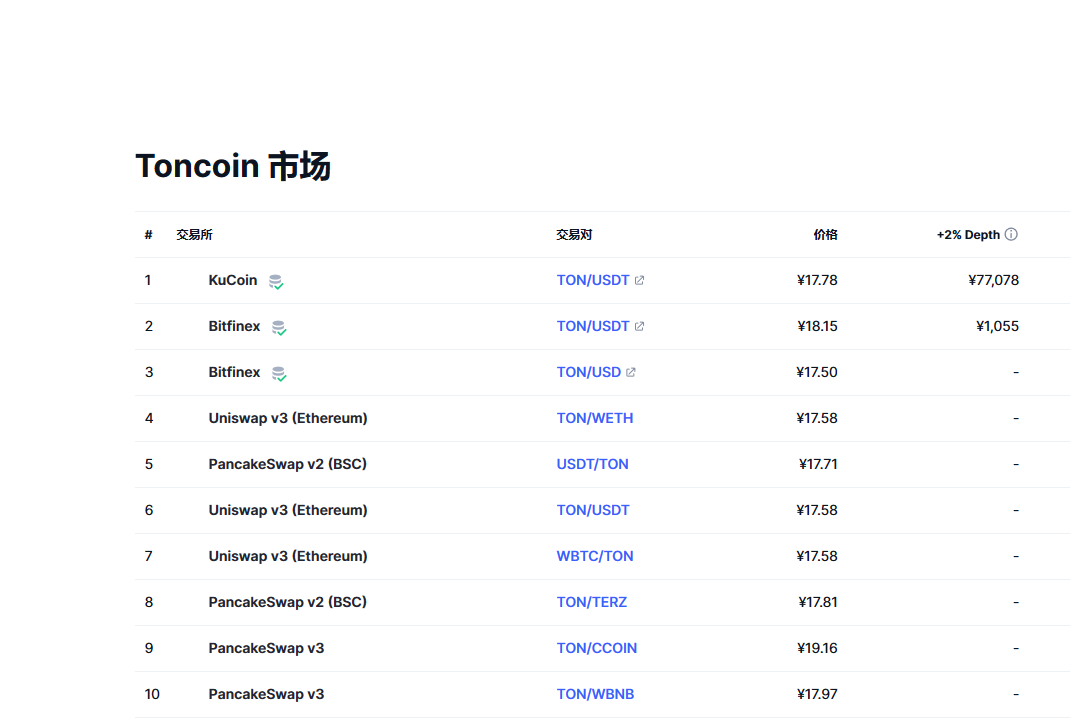
Task: Open the TON/WBNB pair link
Action: tap(595, 694)
